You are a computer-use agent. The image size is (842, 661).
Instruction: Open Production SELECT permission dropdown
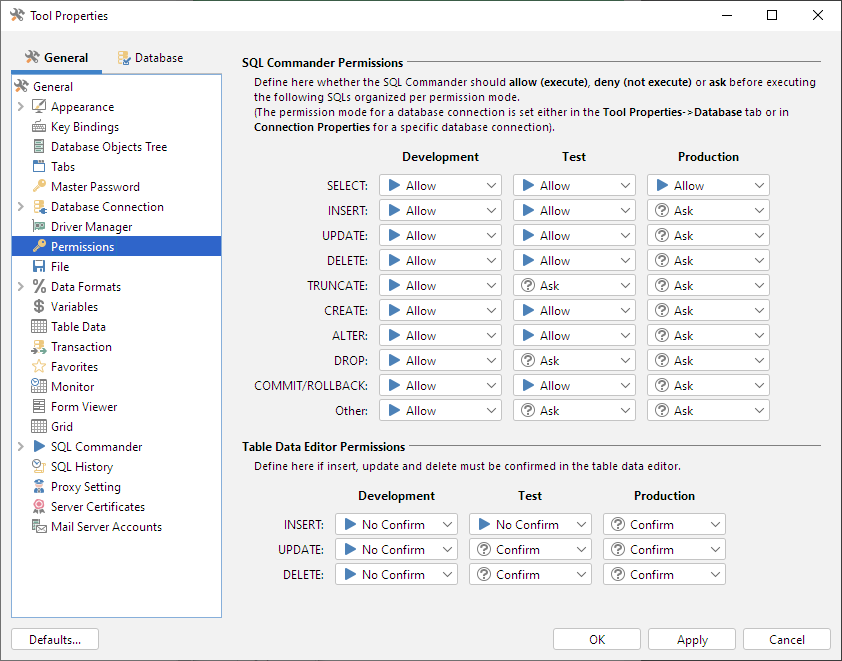708,186
